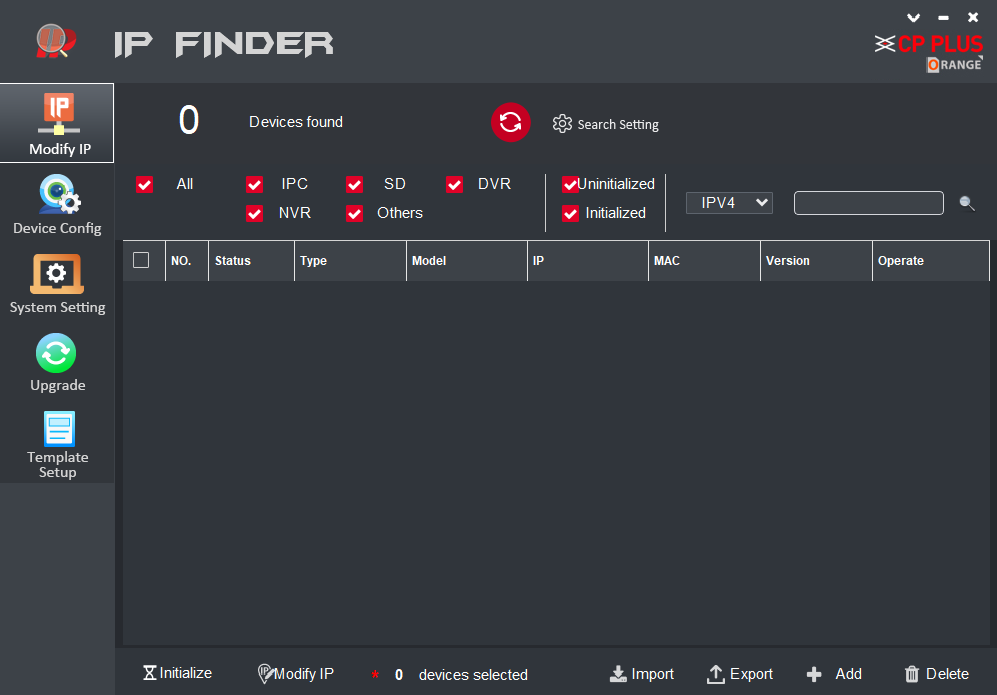Click the Delete trash icon
This screenshot has height=695, width=997.
[x=911, y=674]
